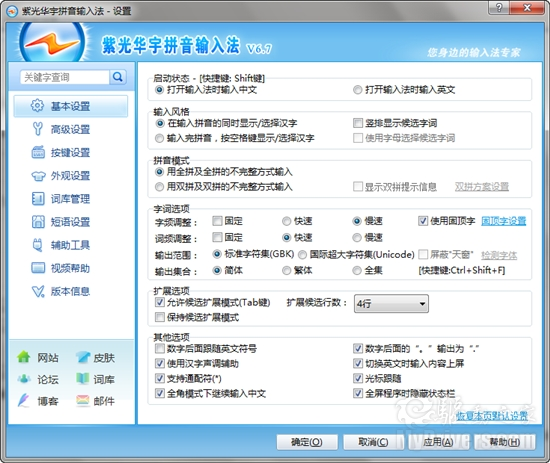Open 高级设置 section

(x=71, y=129)
